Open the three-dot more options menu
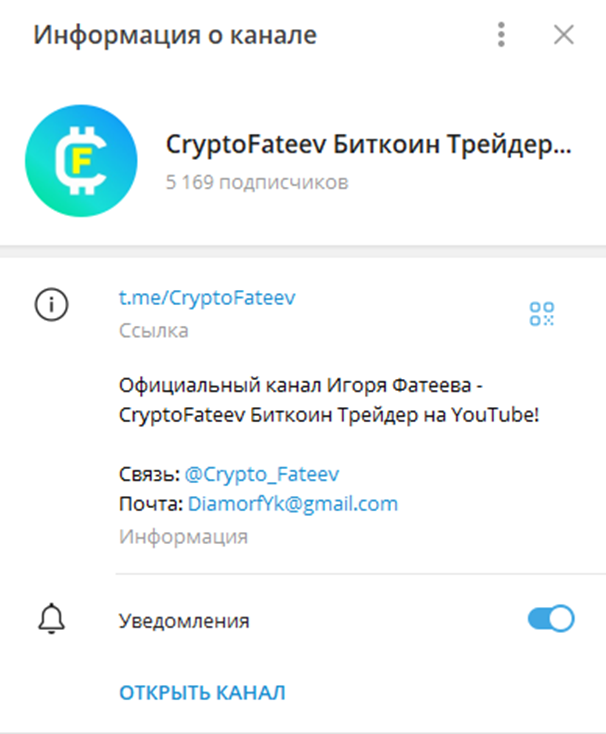The height and width of the screenshot is (734, 606). [501, 35]
